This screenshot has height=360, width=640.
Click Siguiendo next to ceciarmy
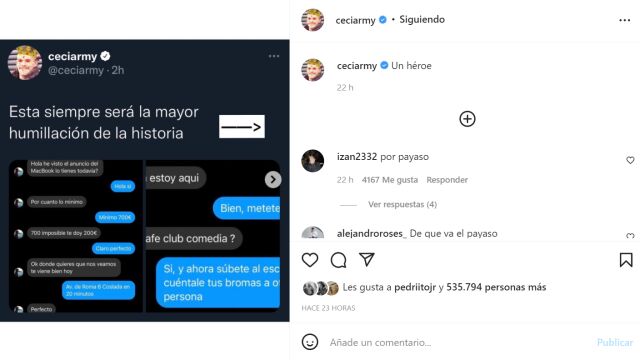[422, 19]
